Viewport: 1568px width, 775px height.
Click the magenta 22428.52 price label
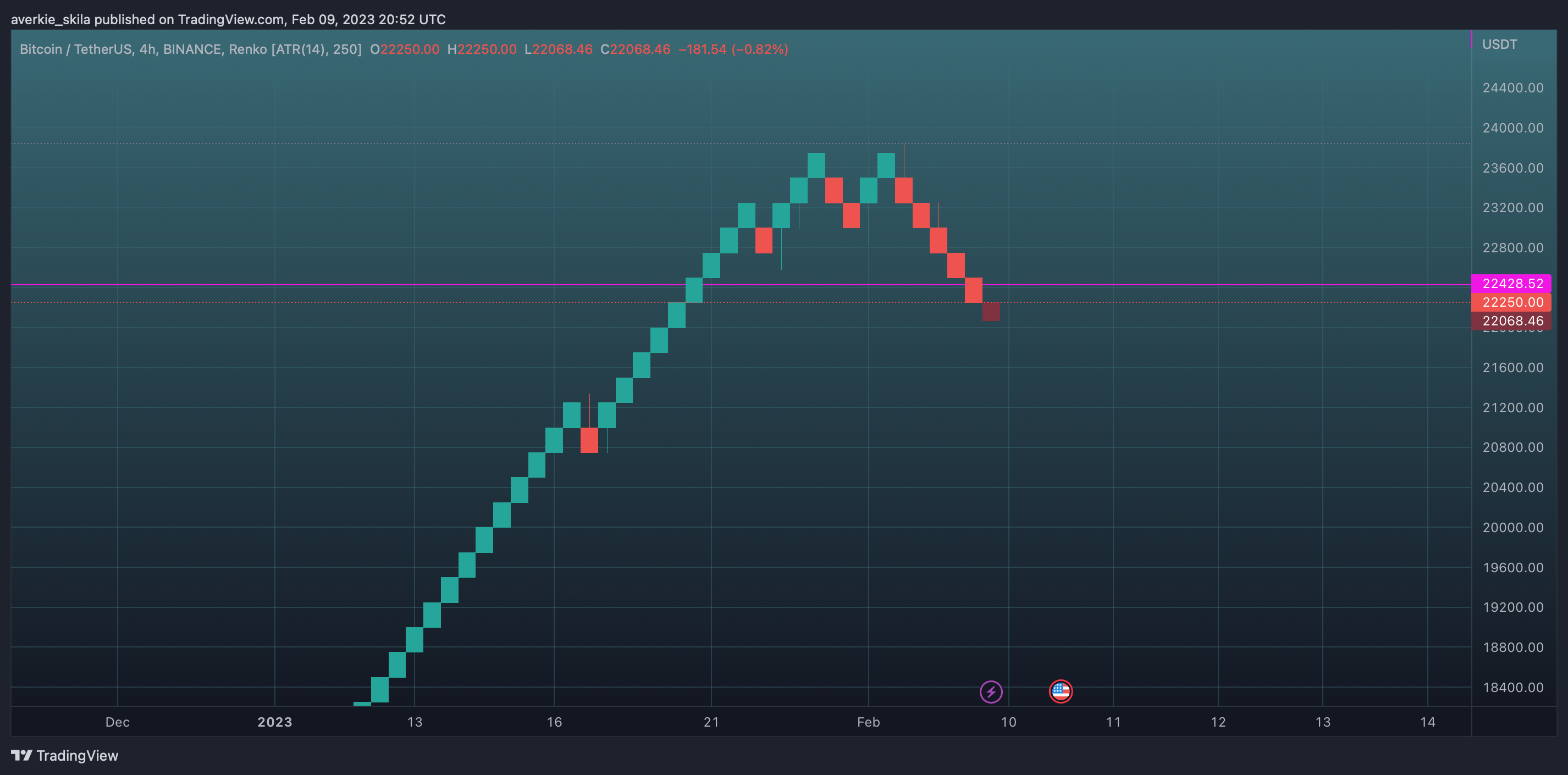click(1511, 284)
